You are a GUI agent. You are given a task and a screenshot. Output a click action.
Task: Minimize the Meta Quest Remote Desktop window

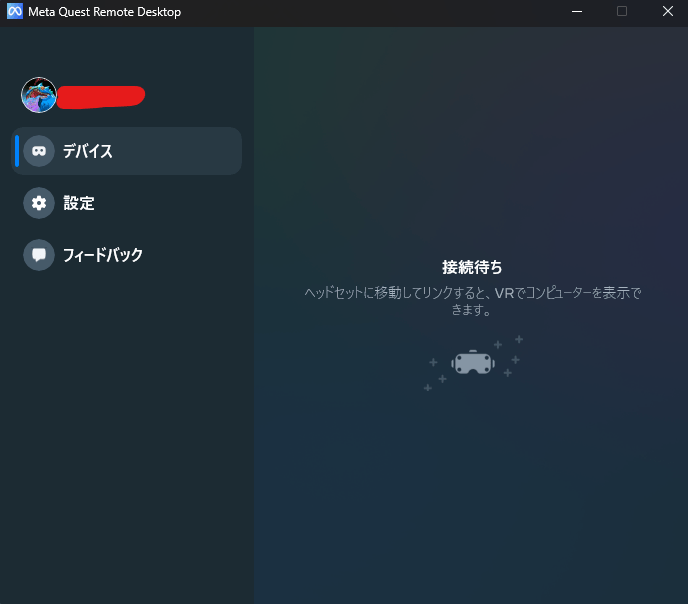(577, 11)
